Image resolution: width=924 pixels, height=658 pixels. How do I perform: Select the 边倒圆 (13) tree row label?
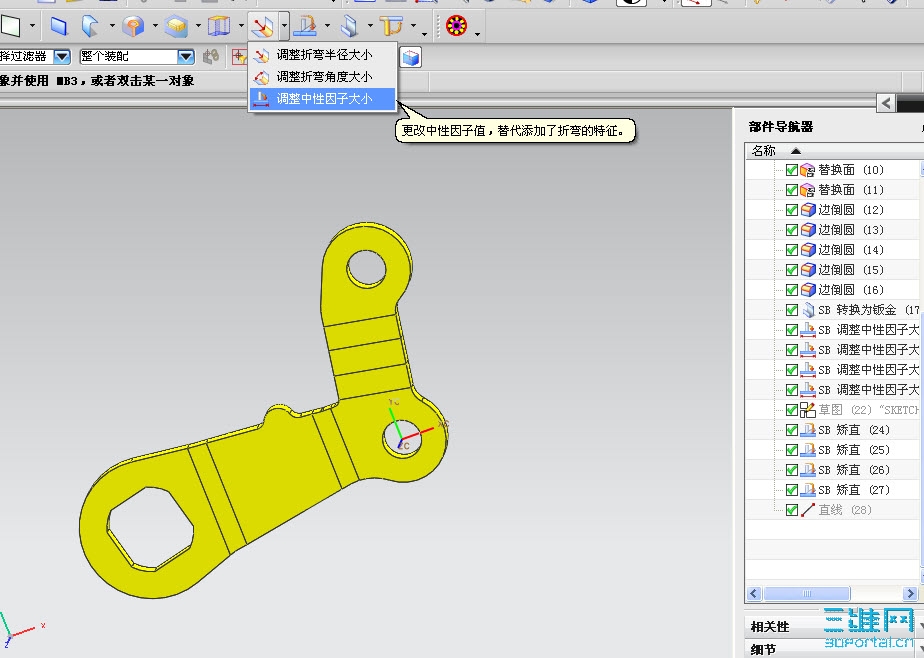click(851, 230)
